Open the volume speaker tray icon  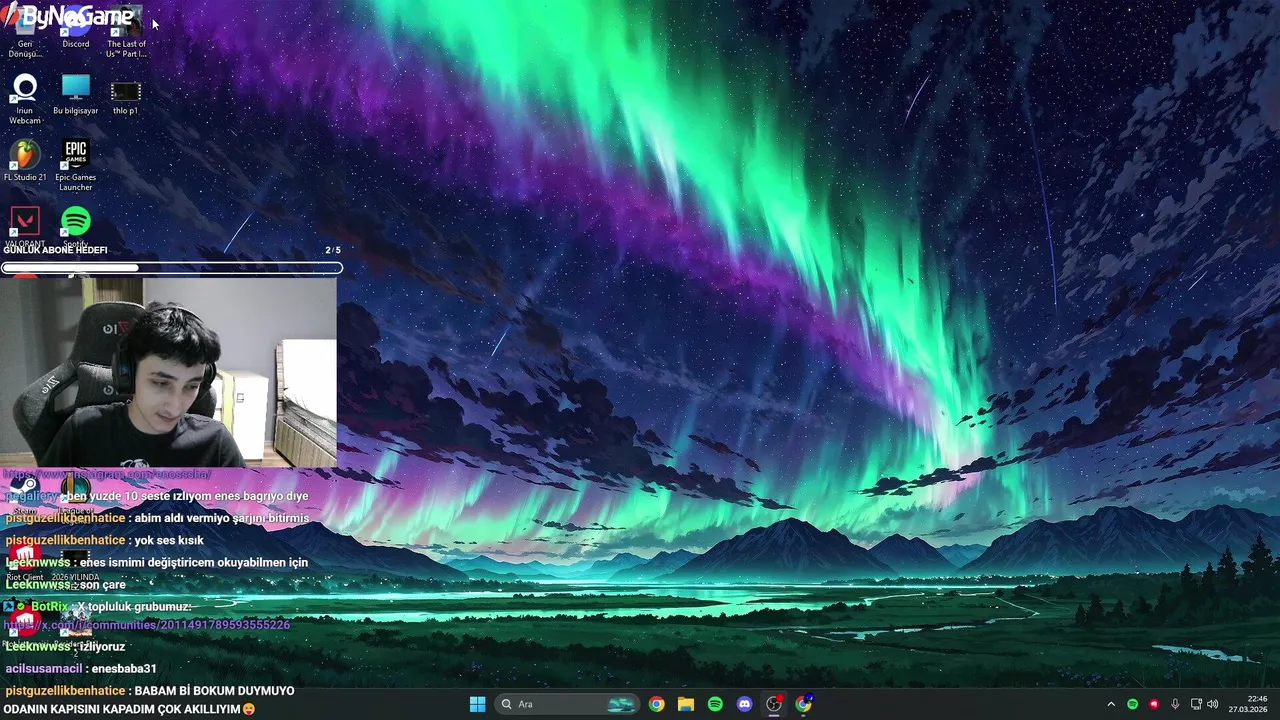1213,704
